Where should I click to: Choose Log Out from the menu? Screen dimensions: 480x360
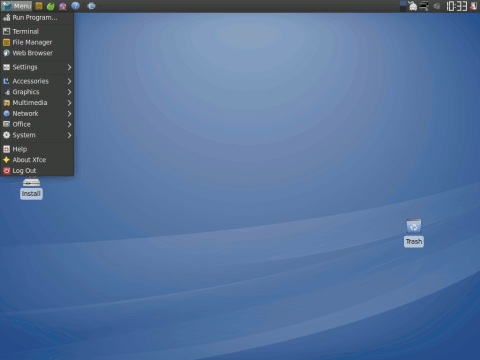click(37, 171)
